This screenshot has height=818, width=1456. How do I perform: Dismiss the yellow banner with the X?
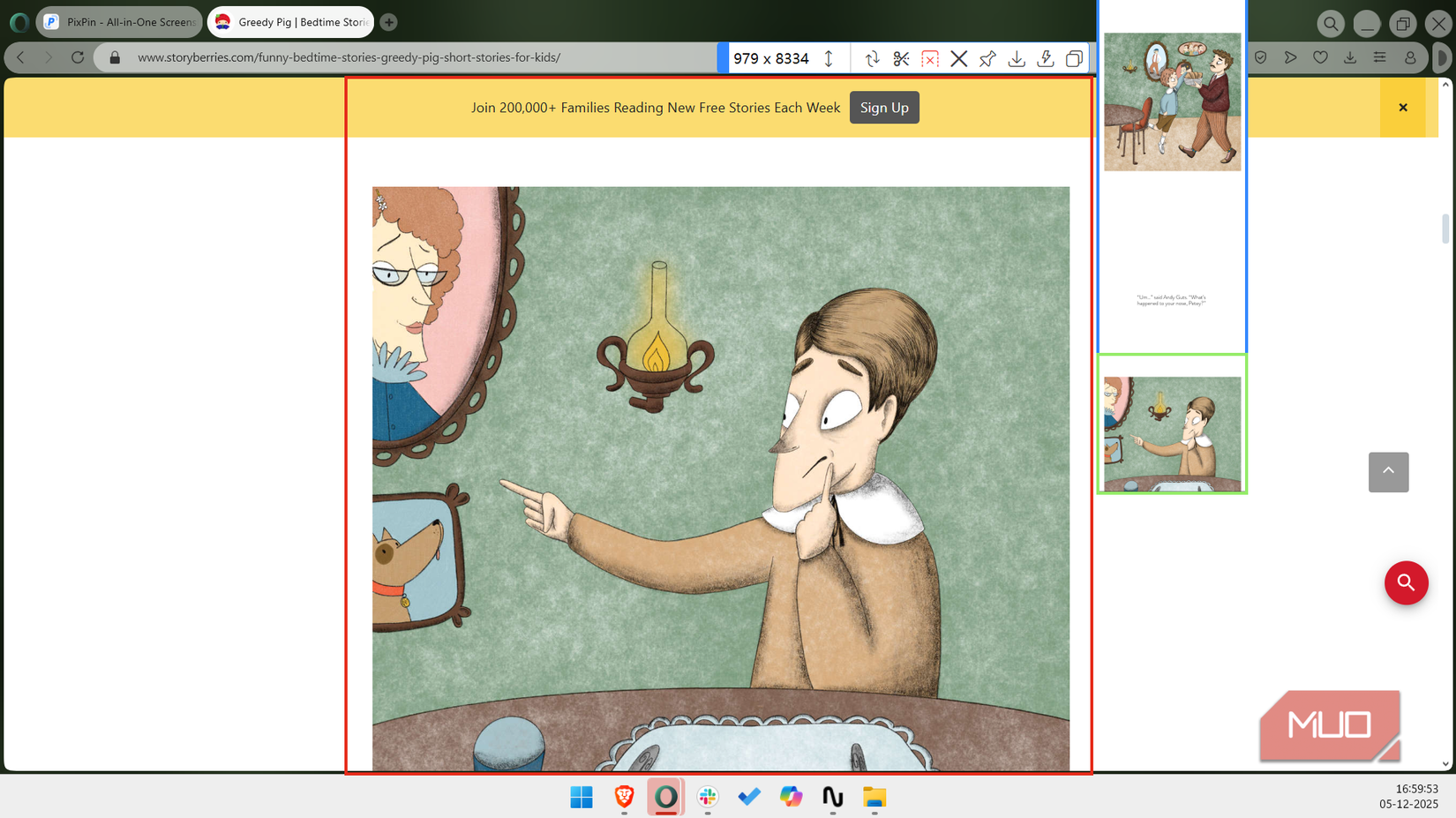(1403, 108)
